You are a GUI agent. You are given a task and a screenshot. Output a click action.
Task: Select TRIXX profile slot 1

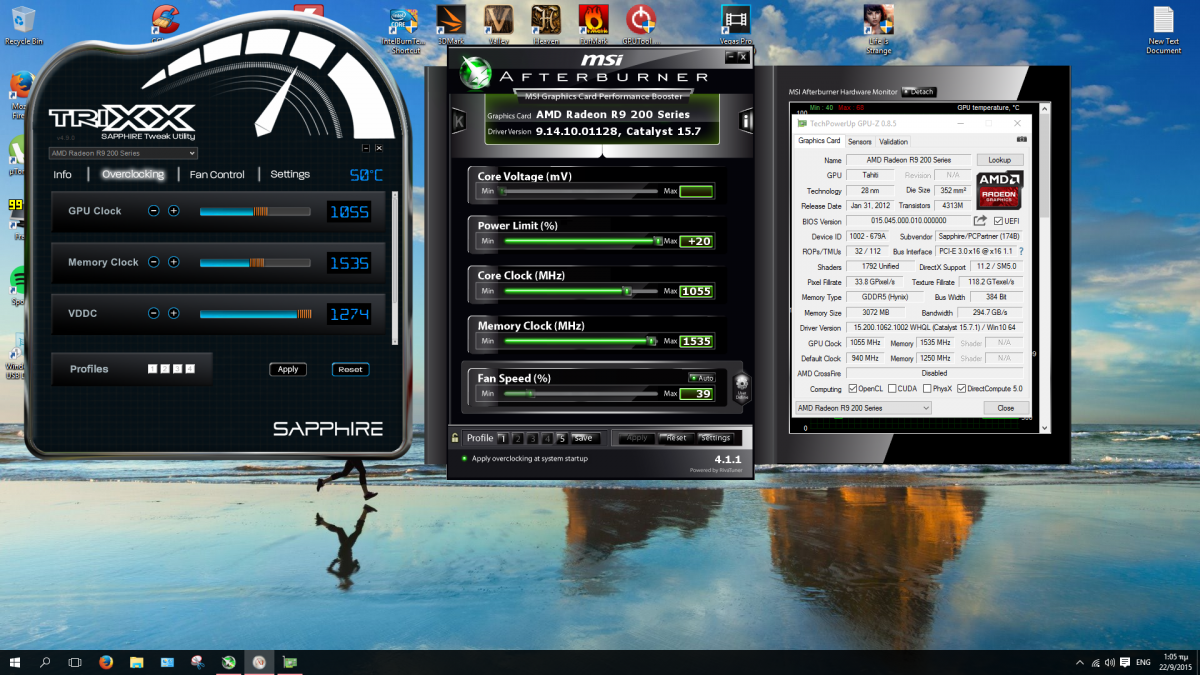pos(152,369)
